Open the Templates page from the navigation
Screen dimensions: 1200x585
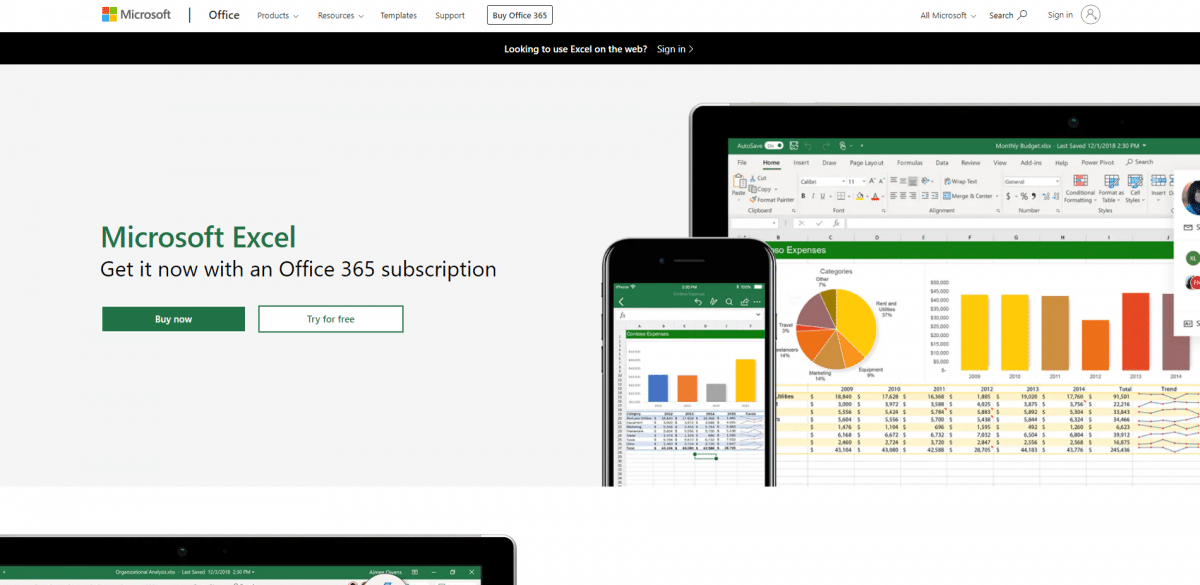click(x=398, y=15)
